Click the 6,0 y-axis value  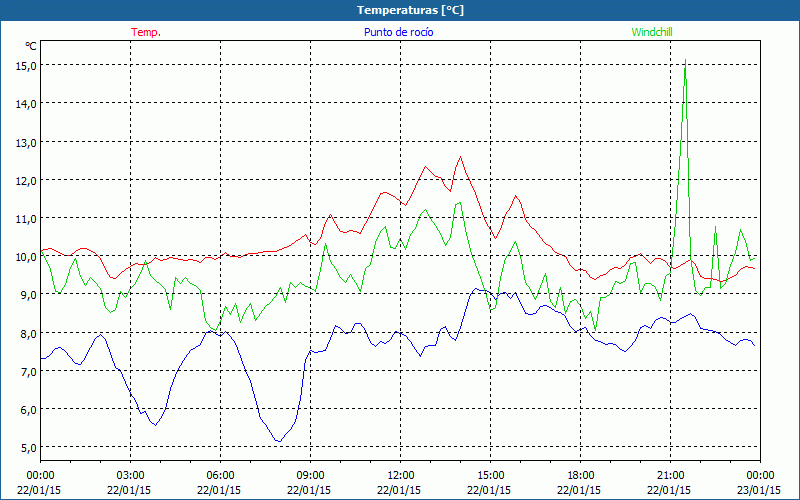point(28,410)
